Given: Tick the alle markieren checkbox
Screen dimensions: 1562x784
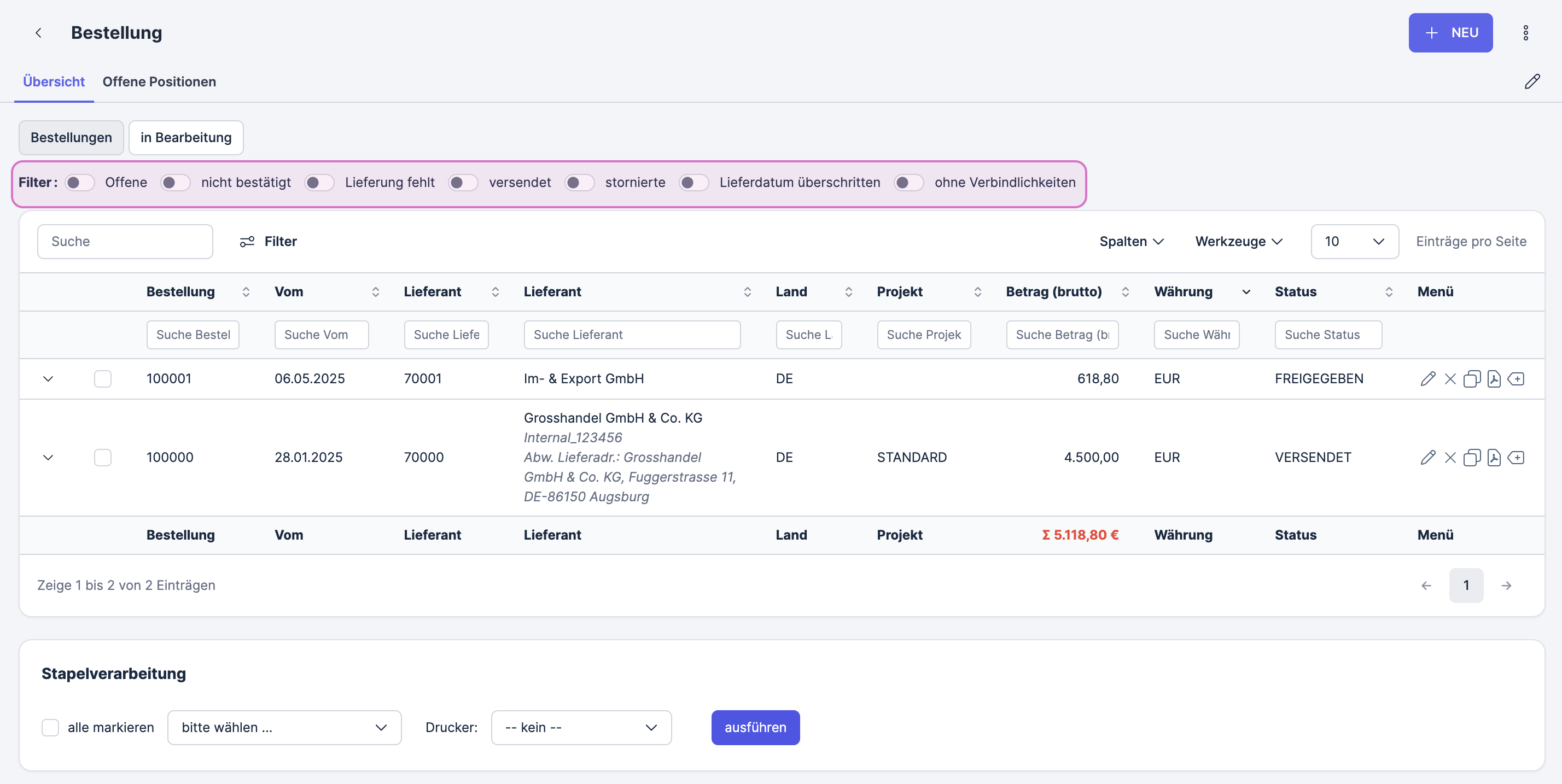Looking at the screenshot, I should coord(50,727).
